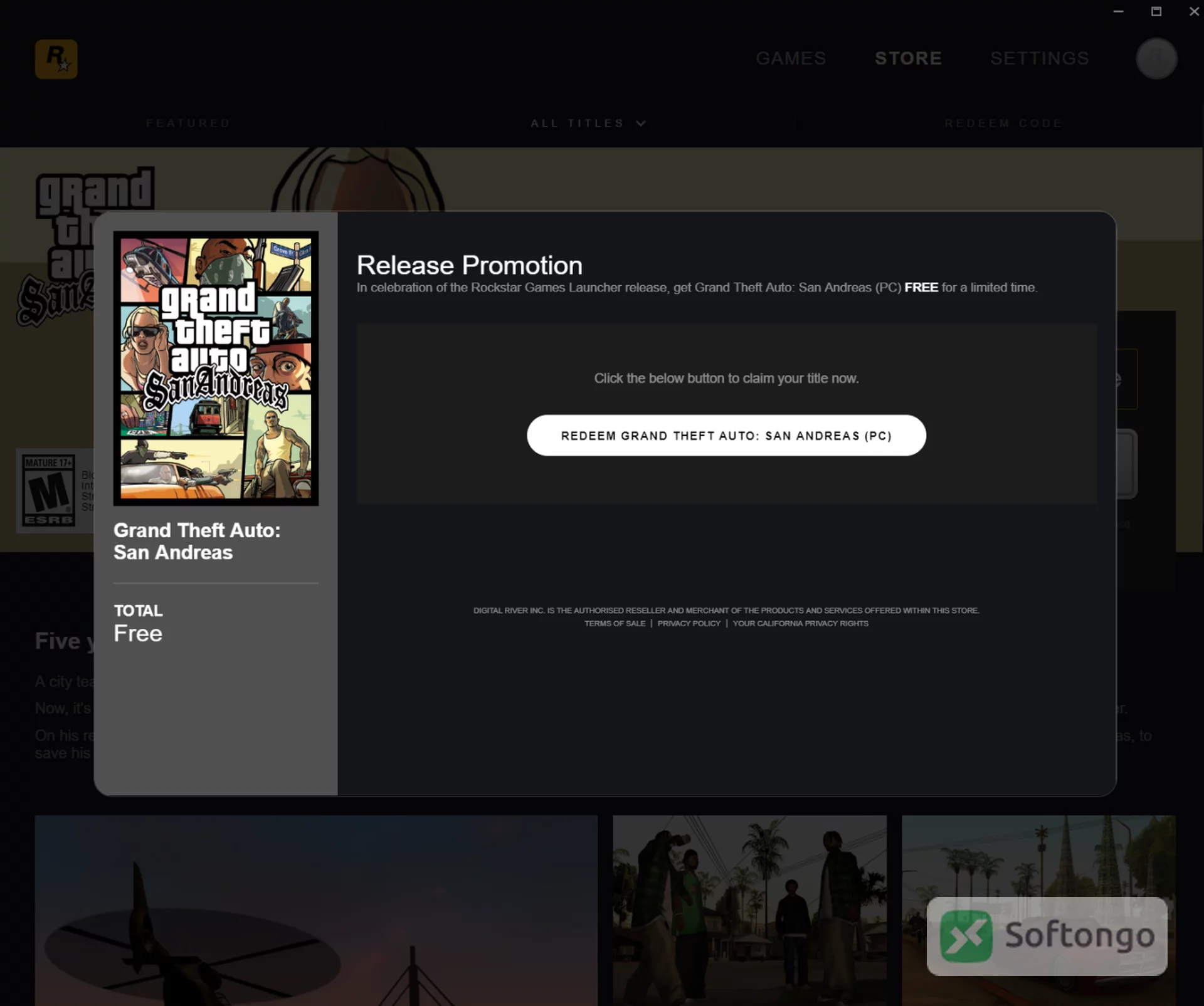Image resolution: width=1204 pixels, height=1006 pixels.
Task: Select the FEATURED store section
Action: (x=188, y=123)
